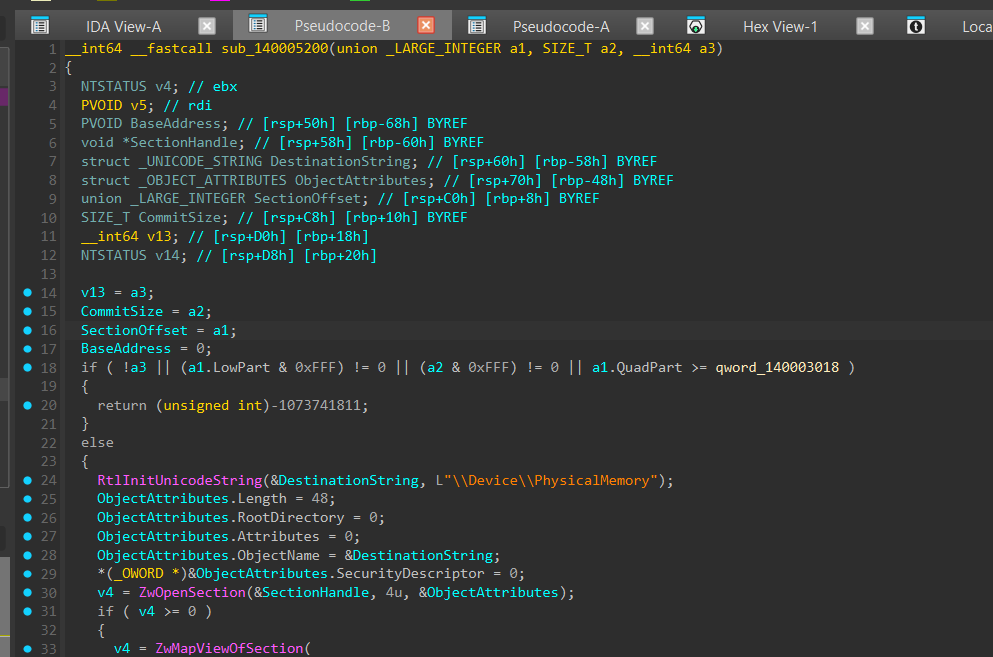Viewport: 993px width, 657px height.
Task: Toggle breakpoint dot on line 14
Action: (x=27, y=292)
